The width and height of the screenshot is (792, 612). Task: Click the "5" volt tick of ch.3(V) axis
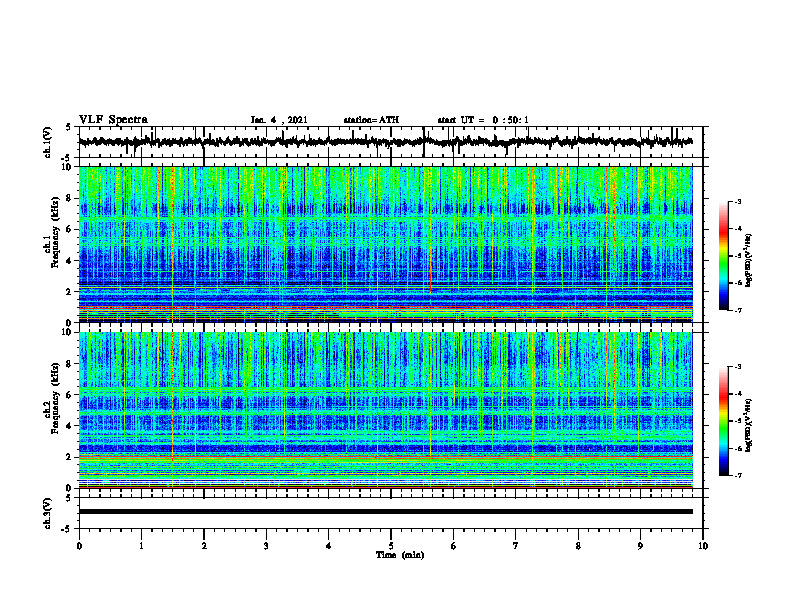tap(68, 499)
